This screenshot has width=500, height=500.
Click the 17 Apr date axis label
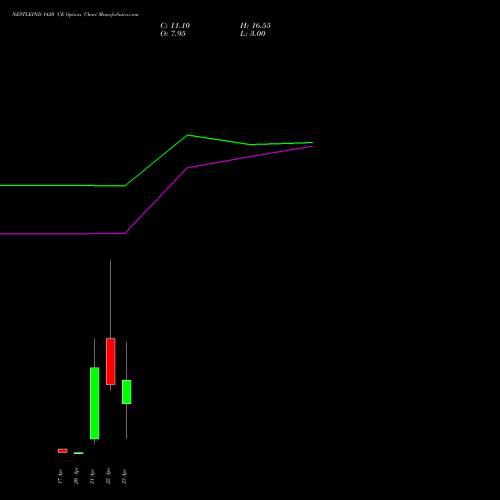point(60,476)
